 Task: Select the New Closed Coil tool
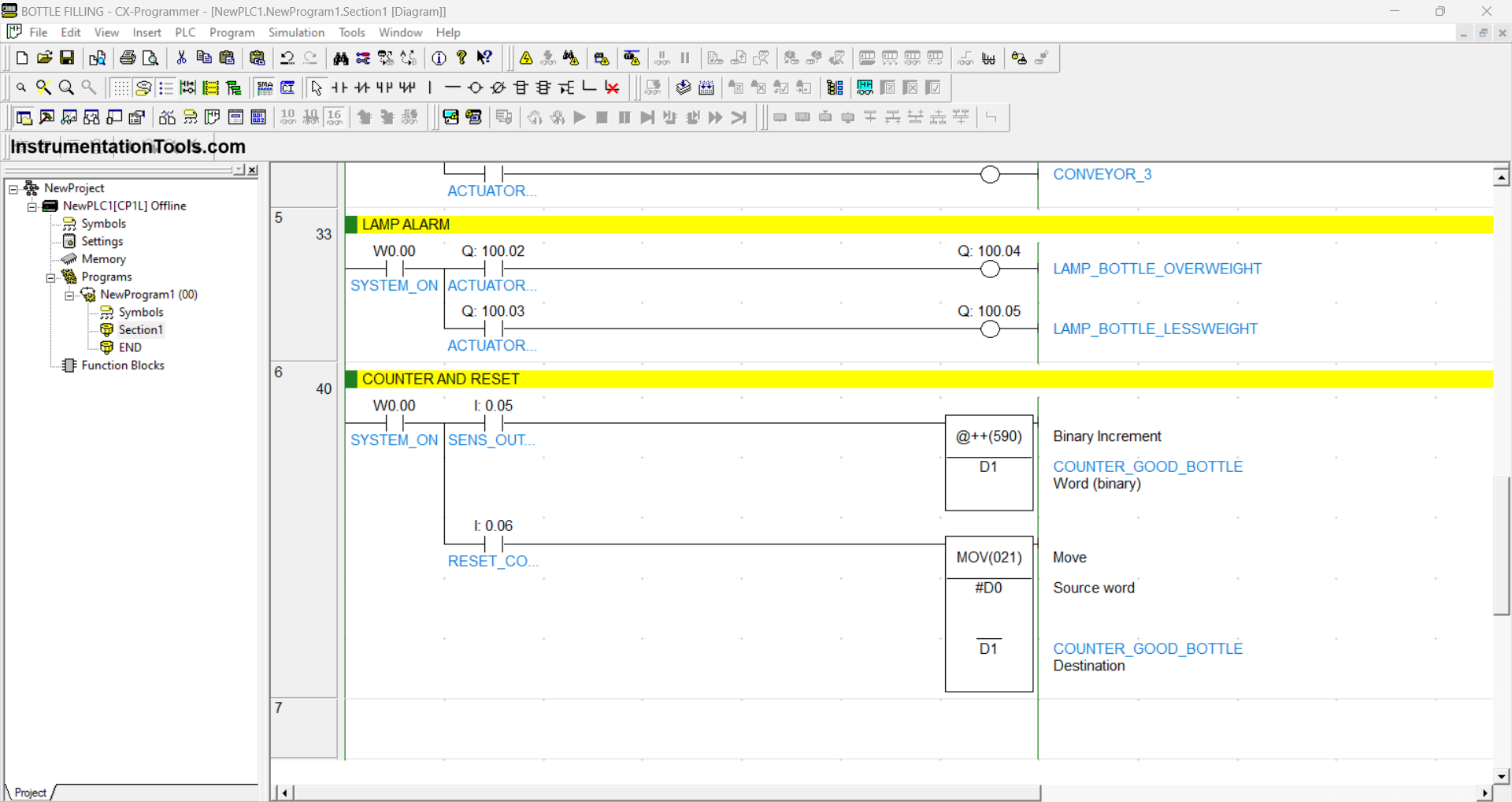[498, 87]
